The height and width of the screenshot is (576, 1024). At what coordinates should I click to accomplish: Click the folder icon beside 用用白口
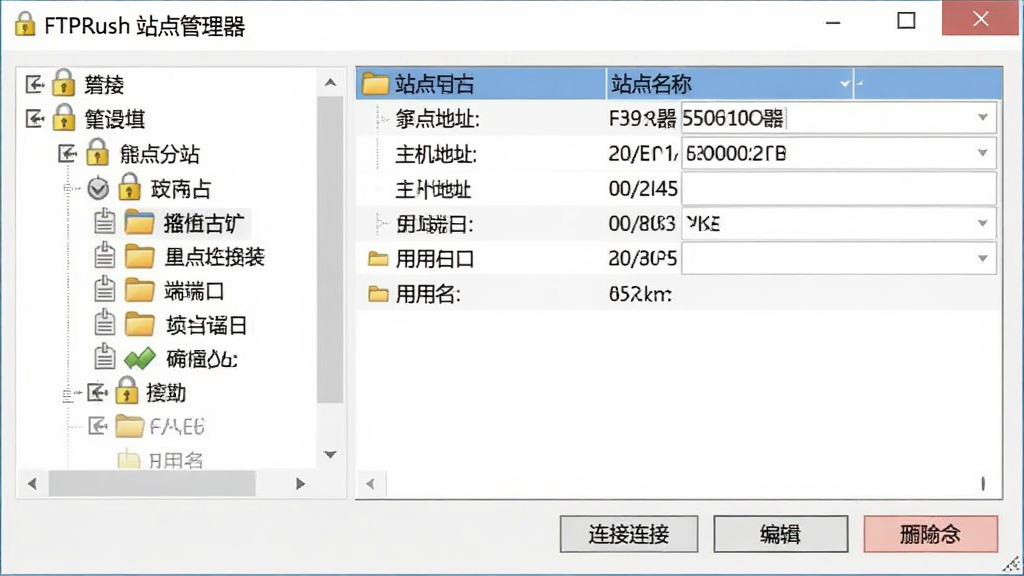click(378, 259)
